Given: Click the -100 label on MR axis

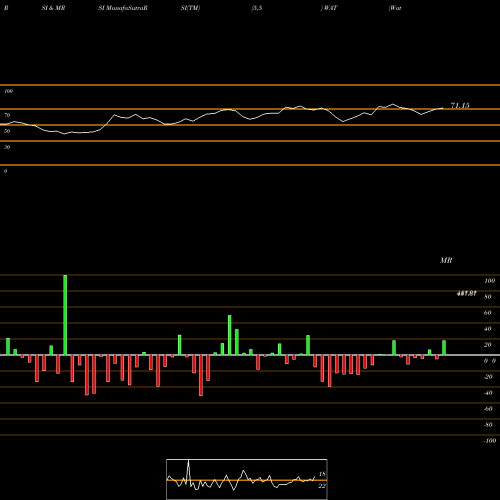Looking at the screenshot, I should coord(489,441).
